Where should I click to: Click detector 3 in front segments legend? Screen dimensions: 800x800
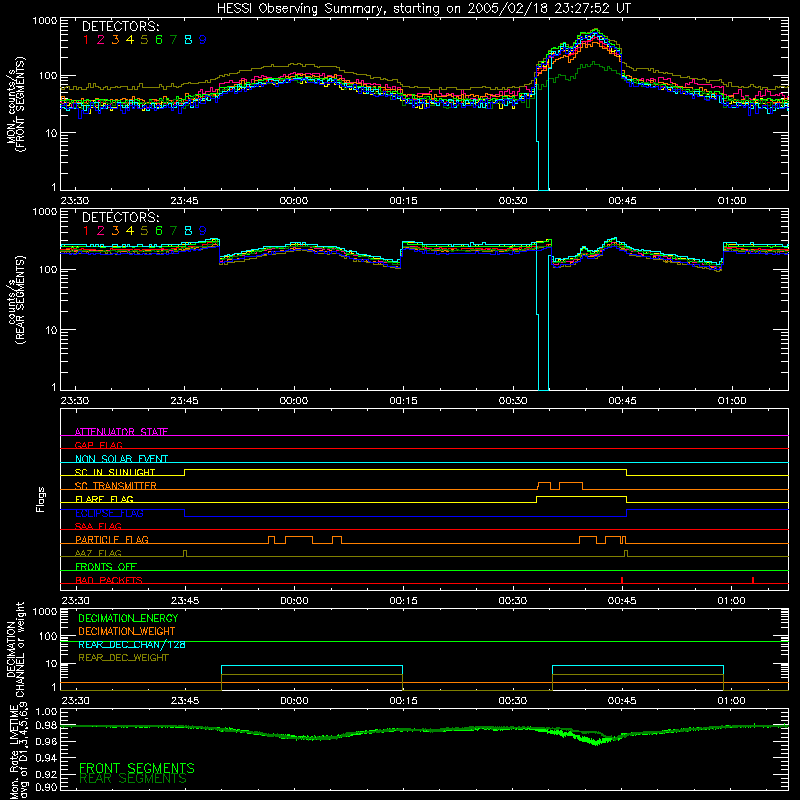click(x=115, y=40)
